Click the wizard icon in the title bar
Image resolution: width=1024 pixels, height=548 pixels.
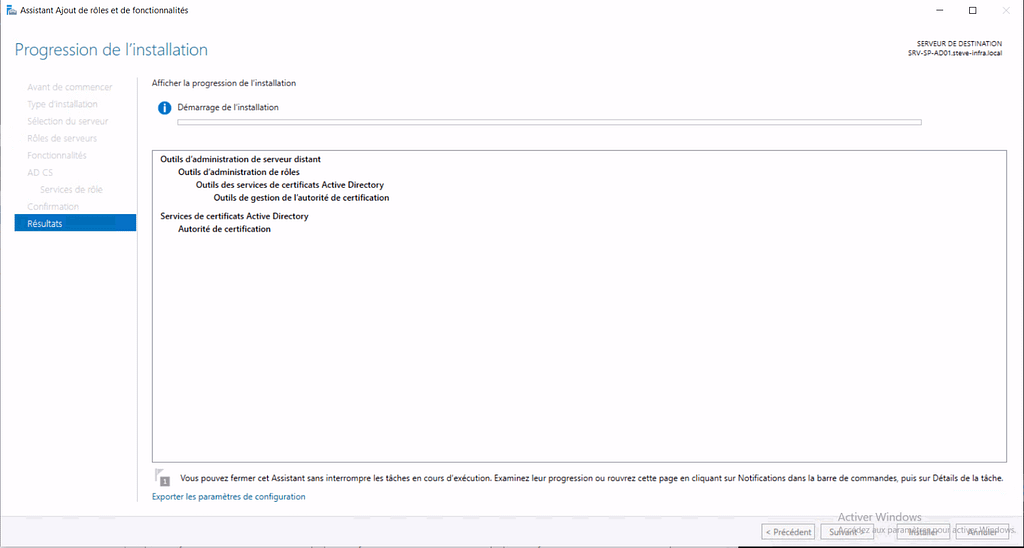pyautogui.click(x=11, y=10)
